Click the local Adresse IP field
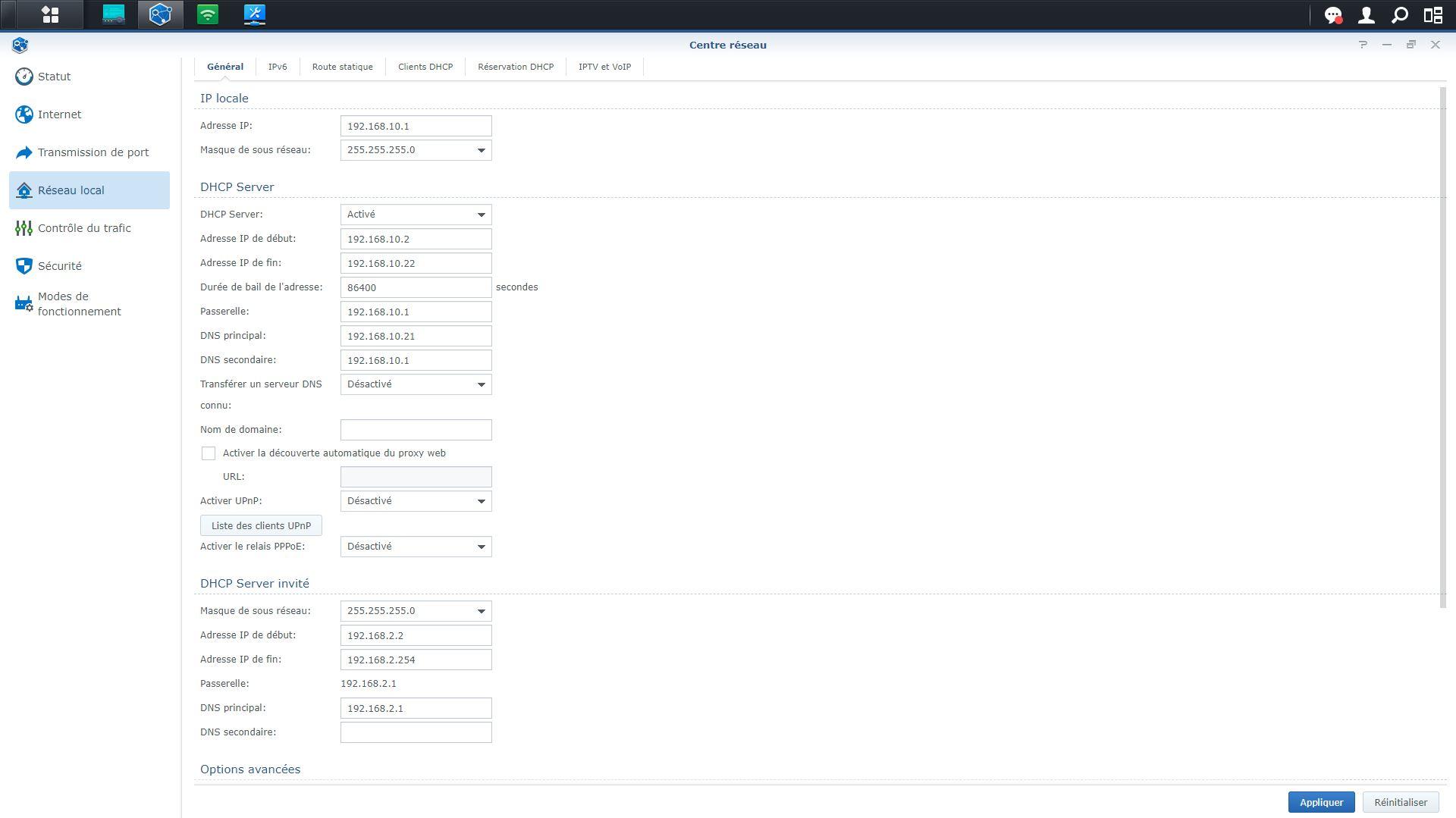The height and width of the screenshot is (818, 1456). point(416,126)
